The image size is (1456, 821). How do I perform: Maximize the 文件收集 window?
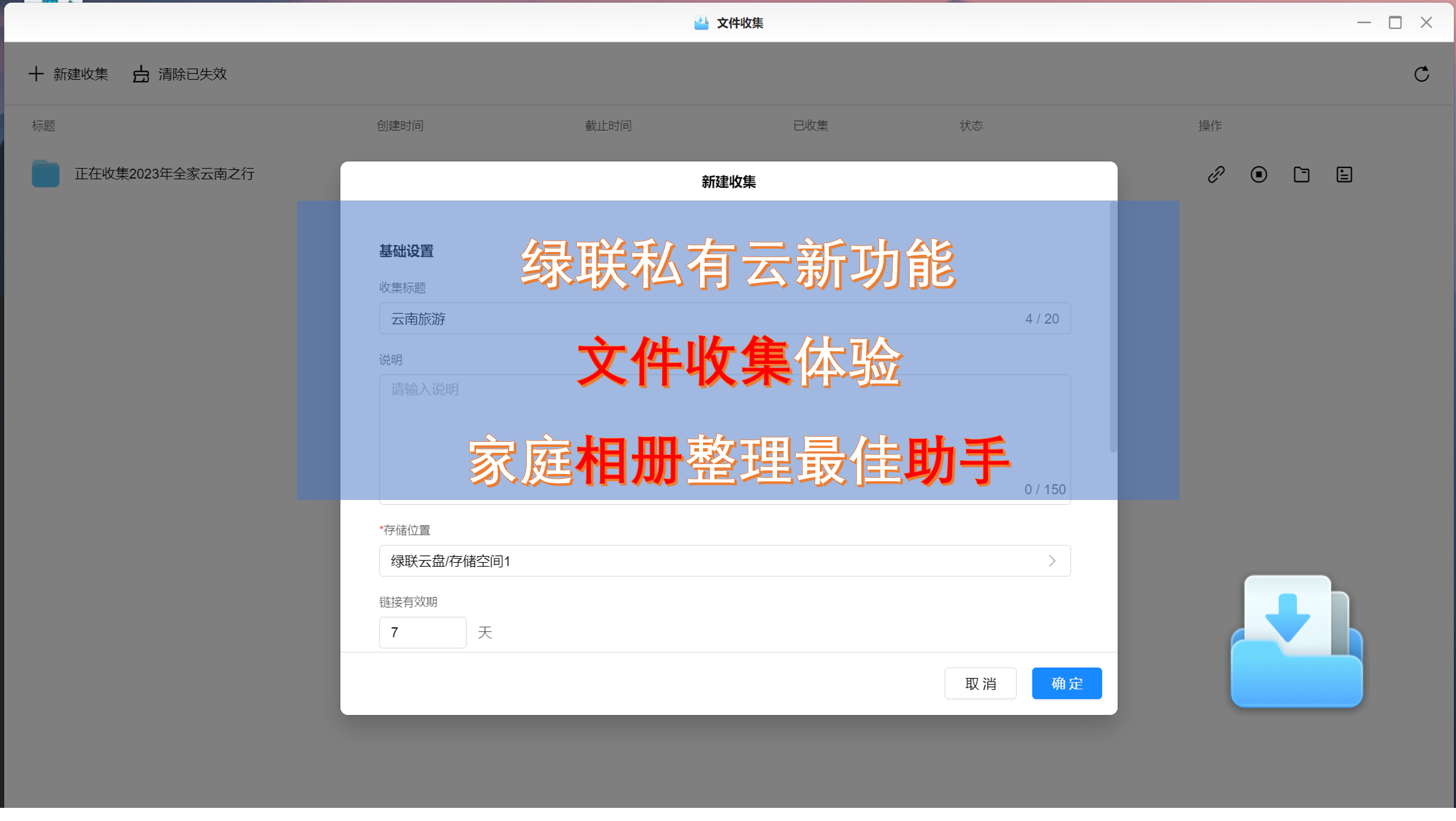pos(1394,22)
